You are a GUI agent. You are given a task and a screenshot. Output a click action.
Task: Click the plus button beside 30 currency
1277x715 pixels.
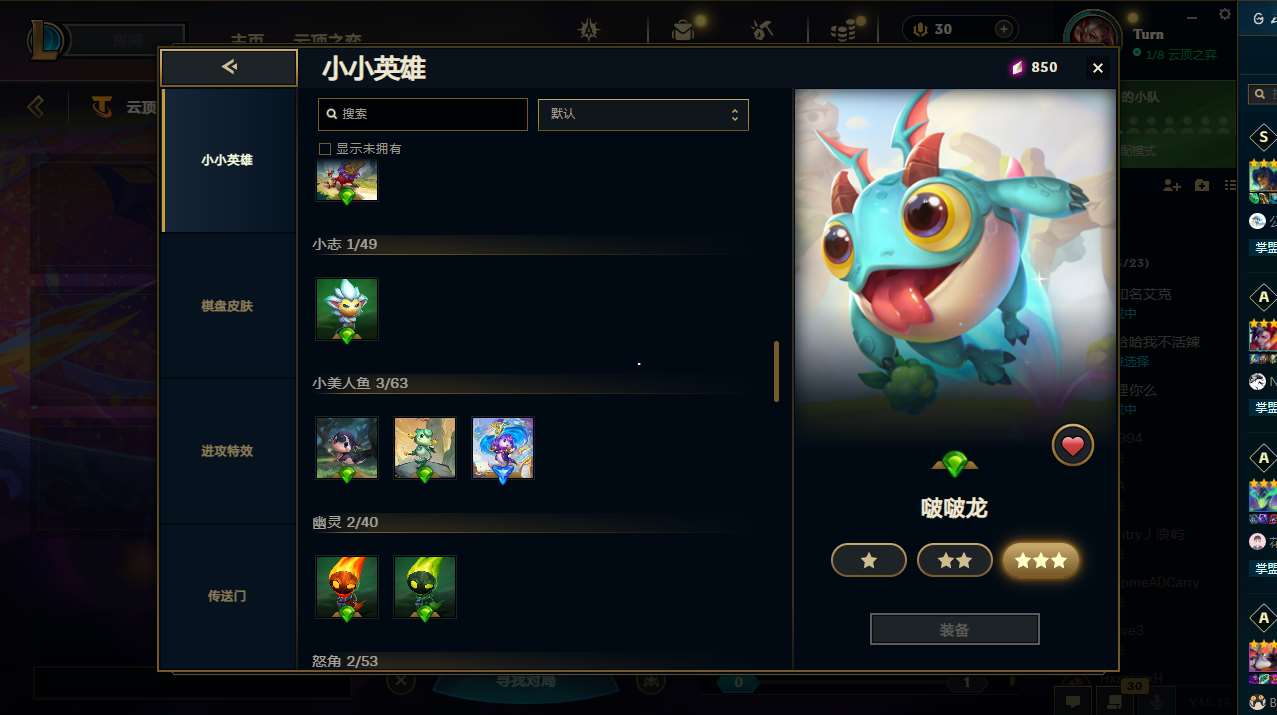coord(1003,29)
